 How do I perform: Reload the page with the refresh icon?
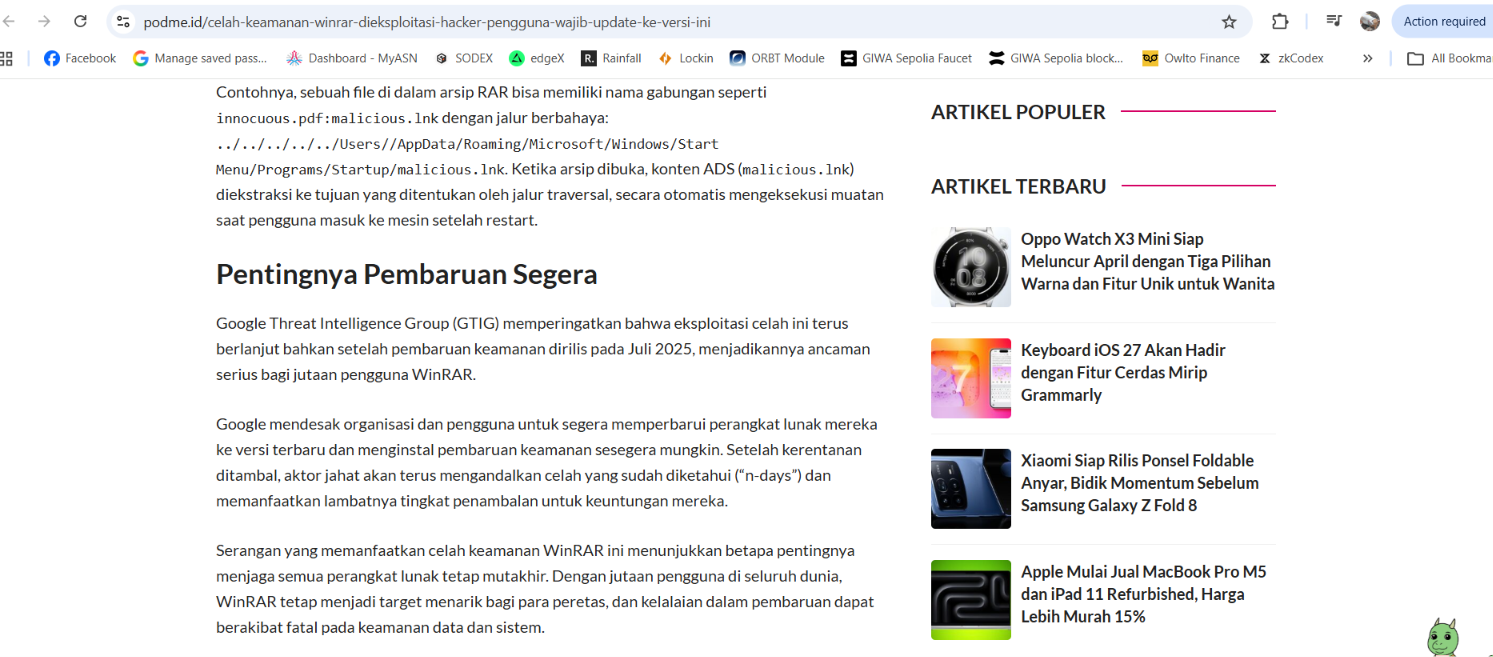pos(80,21)
